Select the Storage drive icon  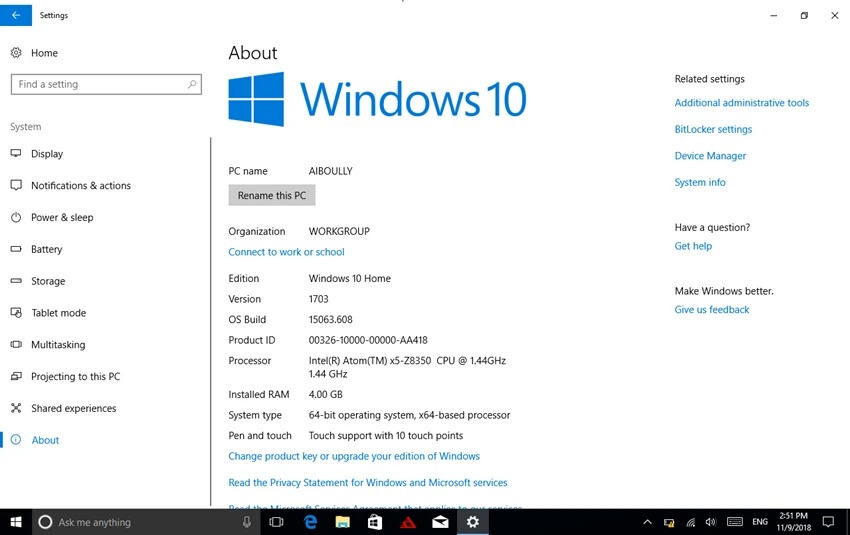(x=16, y=281)
